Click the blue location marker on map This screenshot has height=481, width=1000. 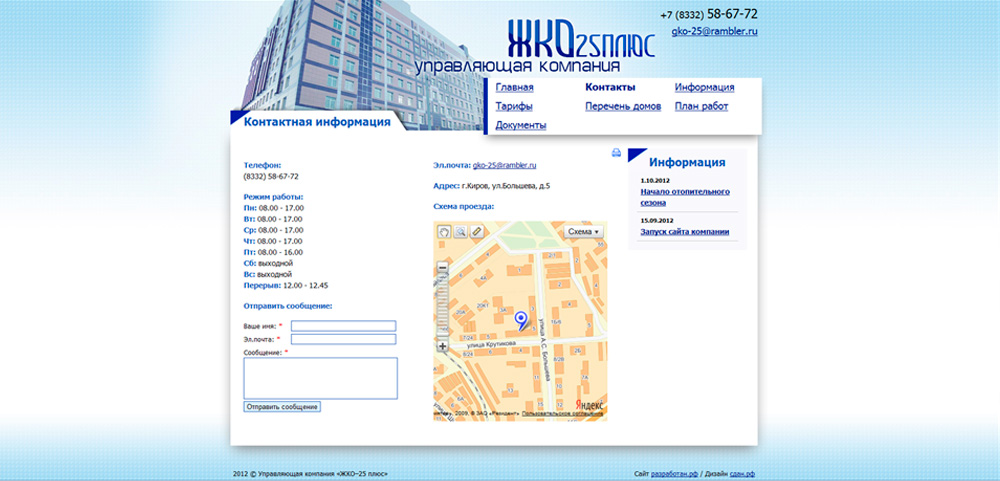[520, 320]
